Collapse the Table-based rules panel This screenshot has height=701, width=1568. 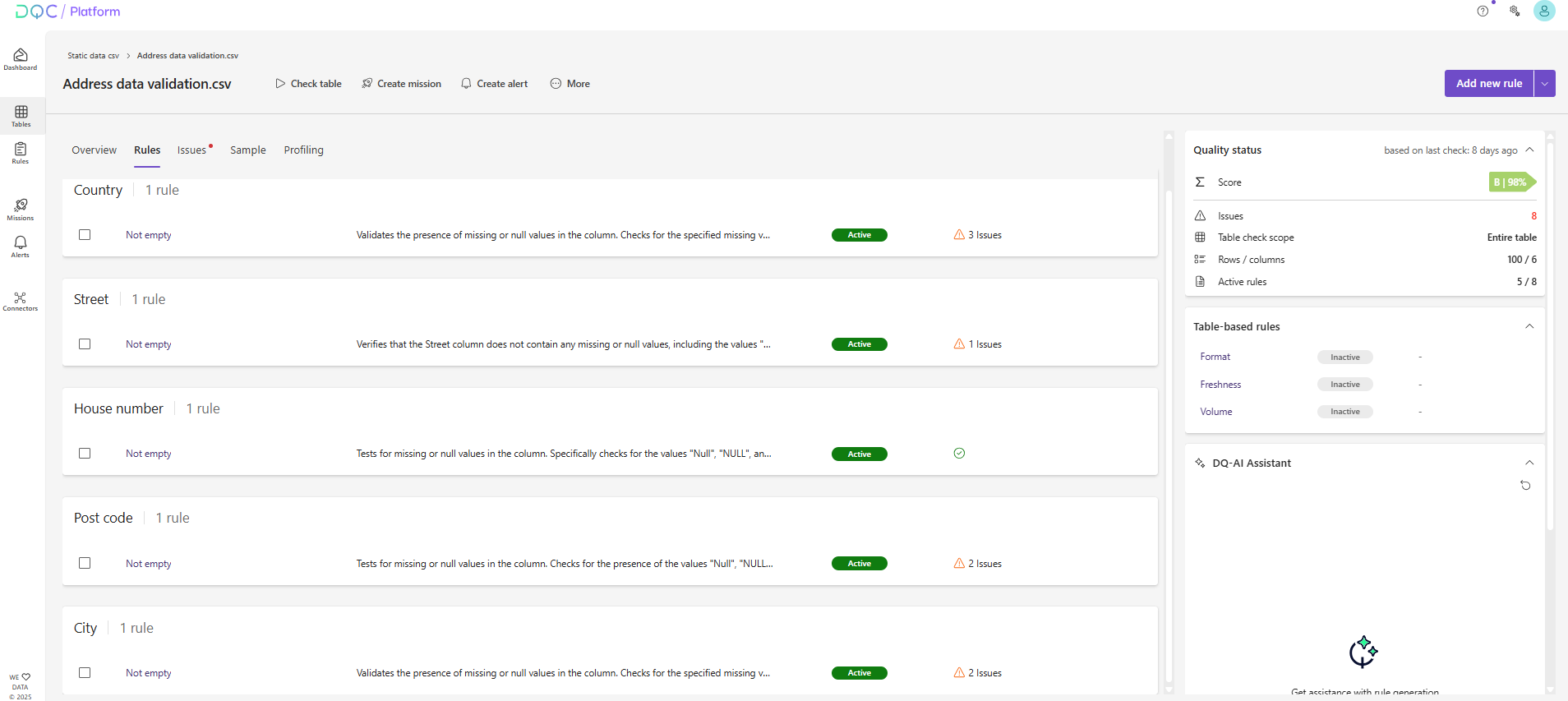point(1529,326)
